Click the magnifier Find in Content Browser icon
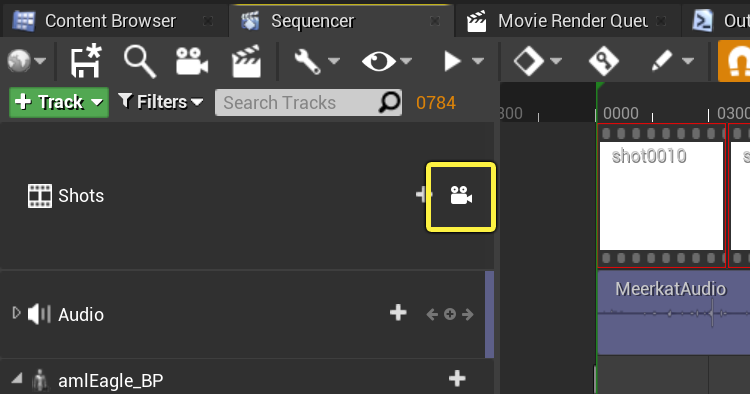Screen dimensions: 750x394 point(139,61)
